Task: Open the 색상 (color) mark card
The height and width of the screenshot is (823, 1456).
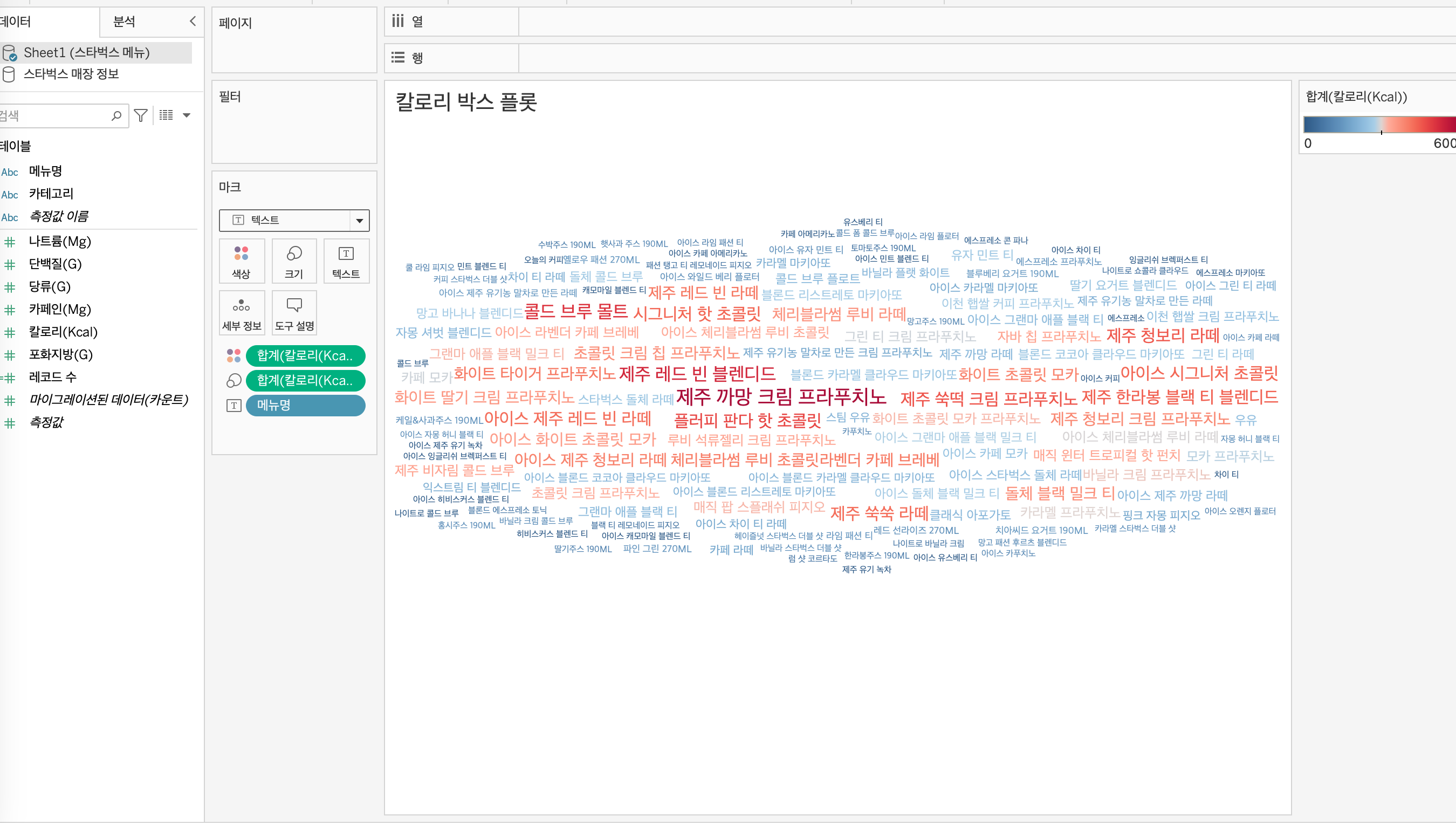Action: tap(242, 260)
